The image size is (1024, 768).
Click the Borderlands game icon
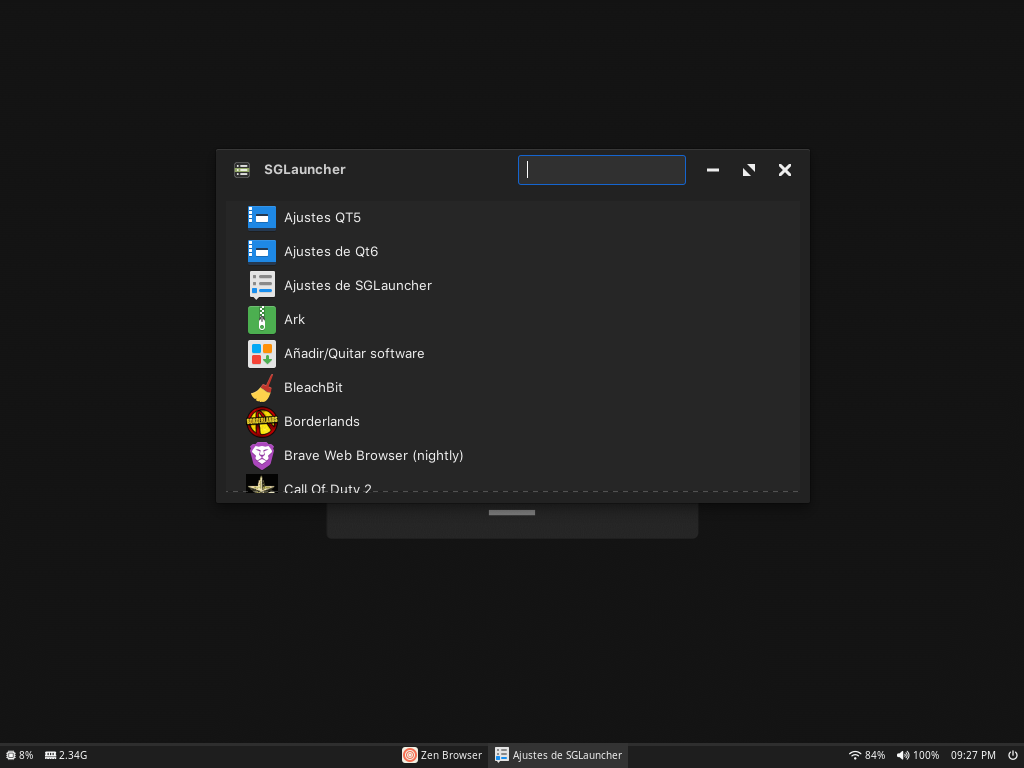(262, 422)
